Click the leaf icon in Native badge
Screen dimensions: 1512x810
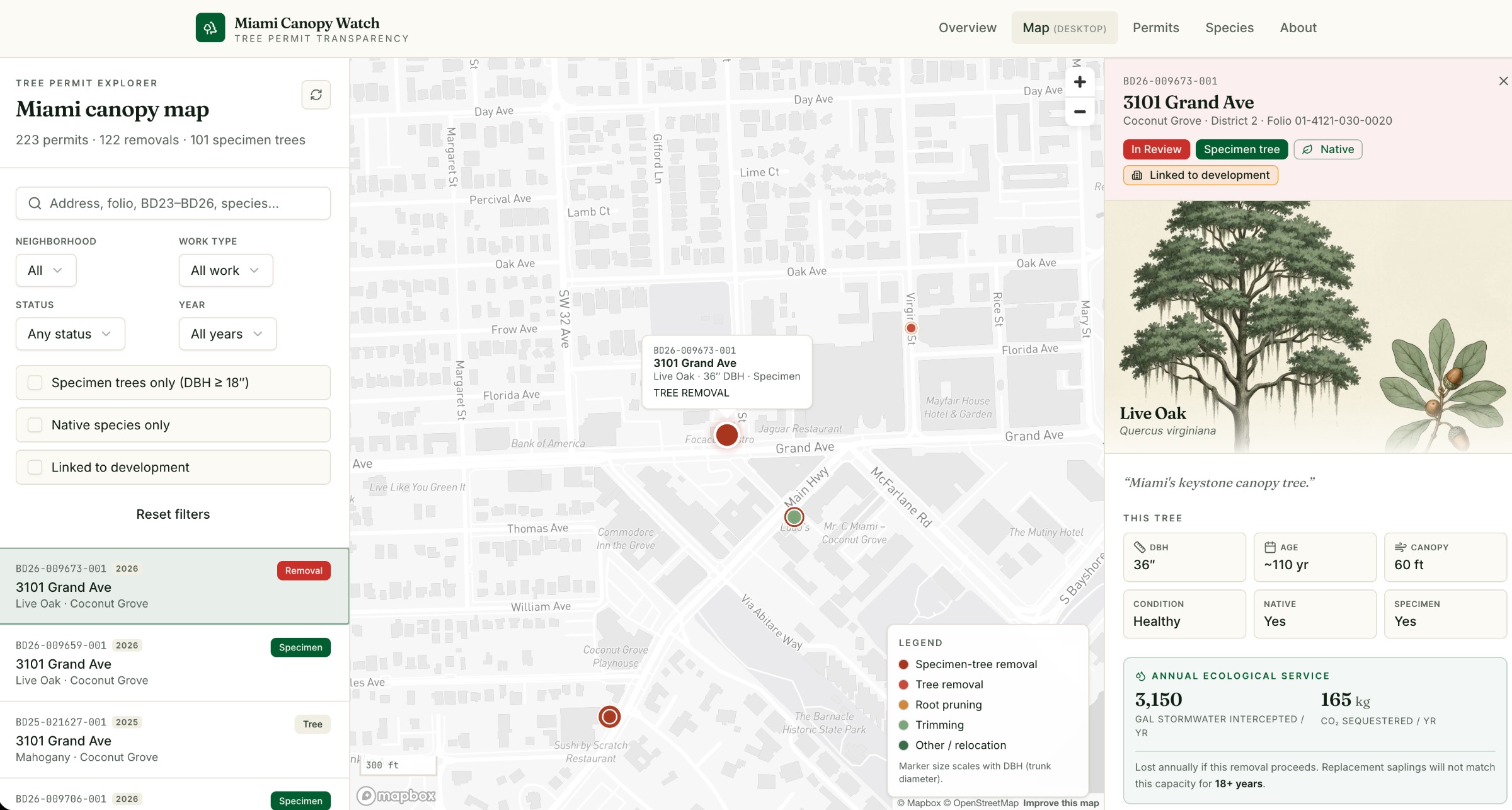(x=1308, y=149)
